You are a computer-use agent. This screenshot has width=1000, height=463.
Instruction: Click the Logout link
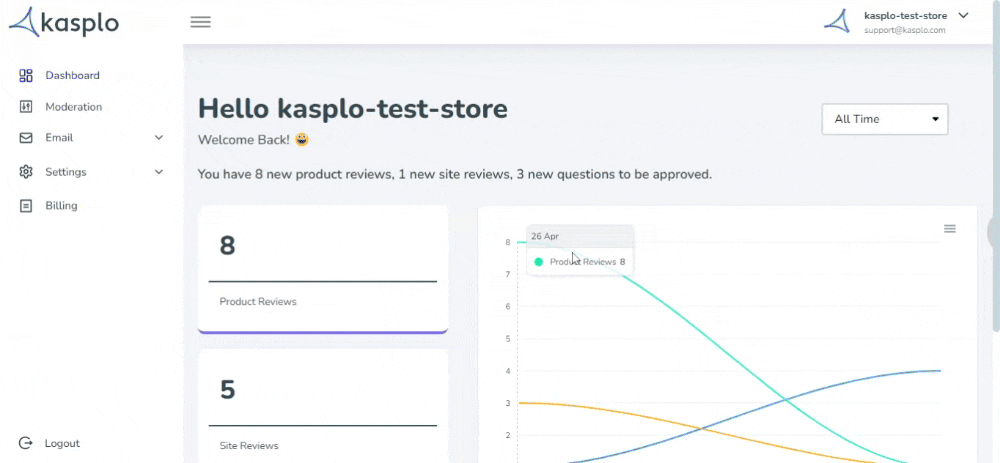click(x=62, y=443)
